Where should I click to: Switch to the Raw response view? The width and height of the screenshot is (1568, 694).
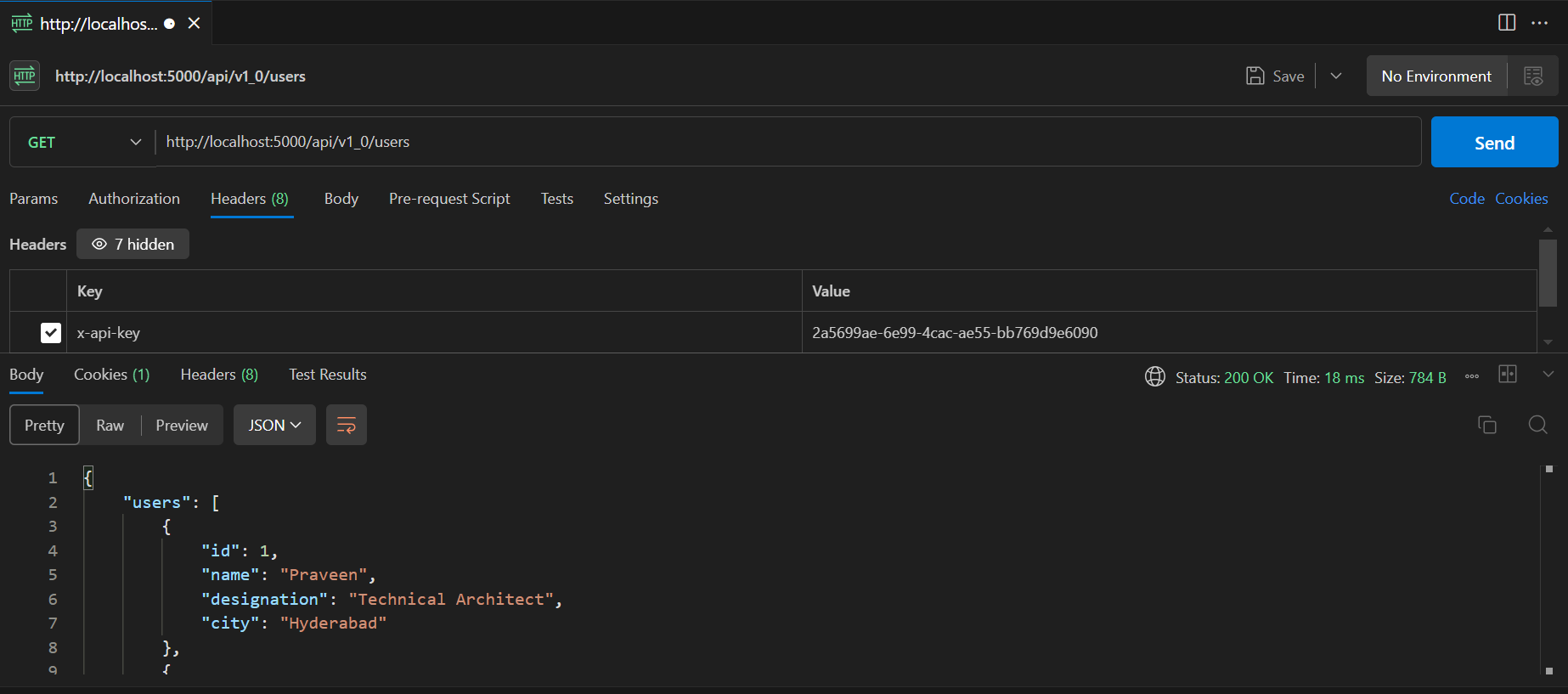[110, 425]
